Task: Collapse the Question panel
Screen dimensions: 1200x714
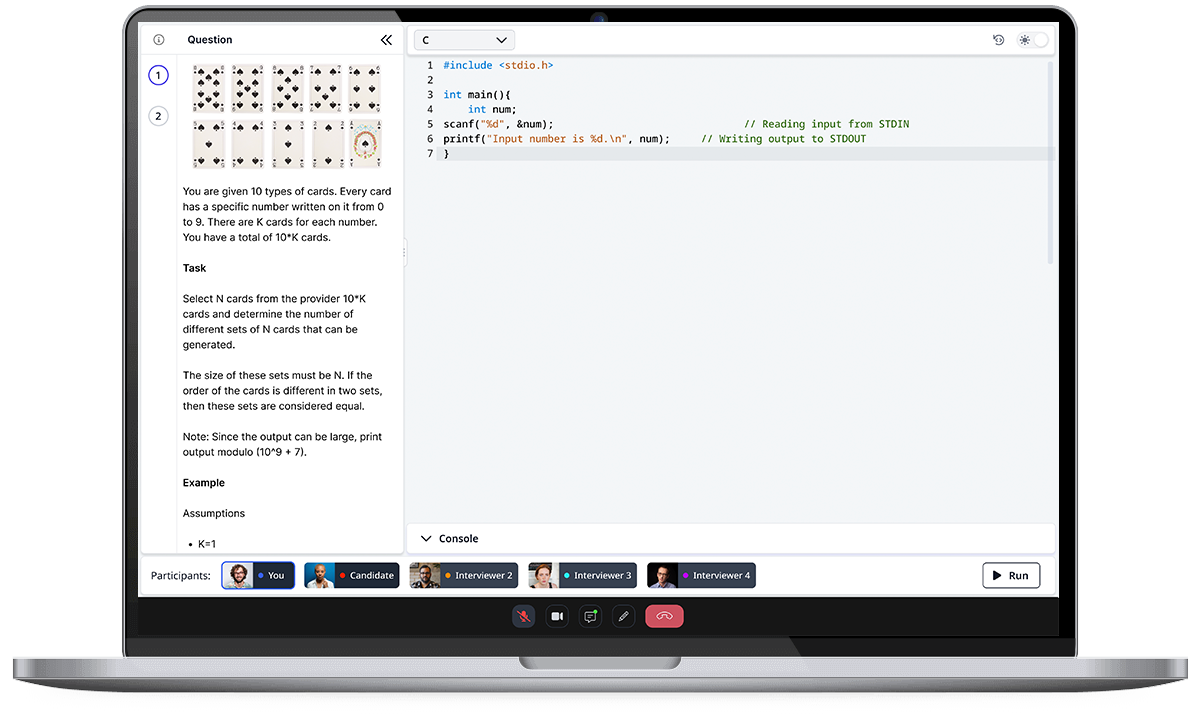Action: point(386,40)
